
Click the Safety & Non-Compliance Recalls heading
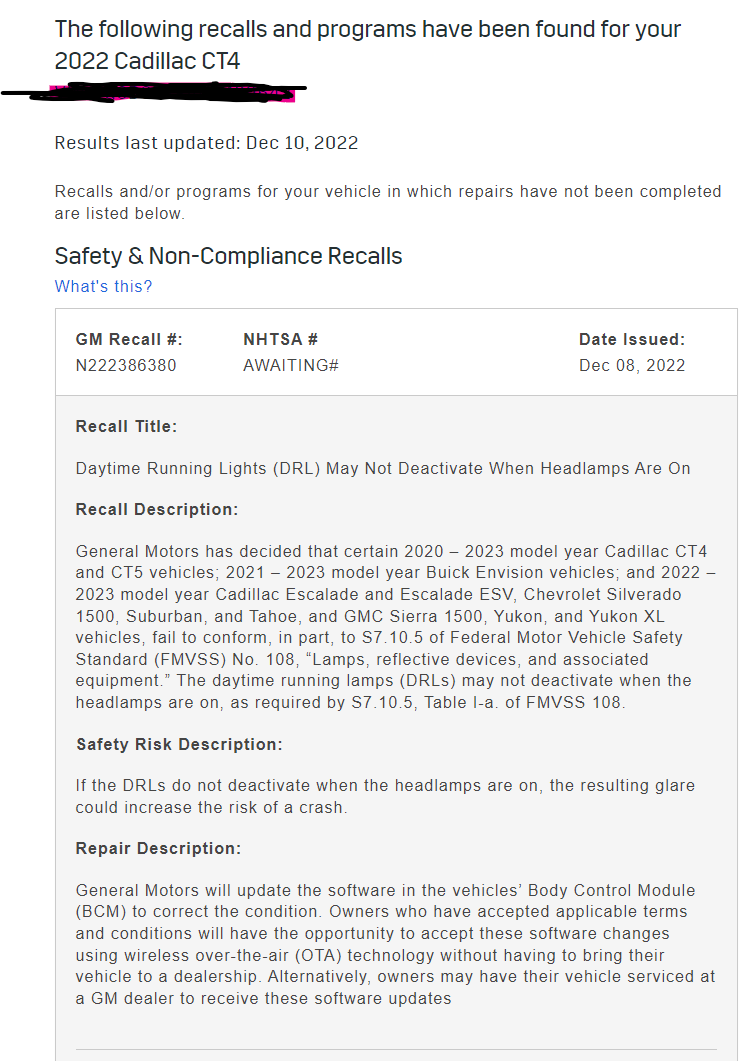[x=228, y=256]
